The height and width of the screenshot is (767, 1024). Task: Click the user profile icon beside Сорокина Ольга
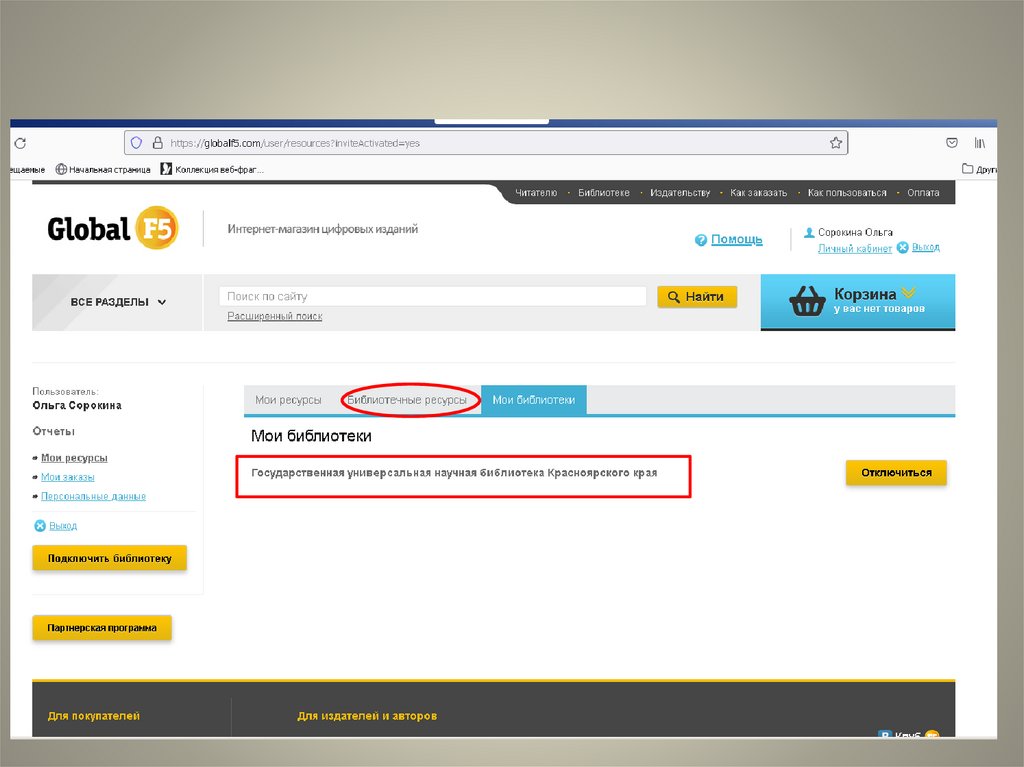[x=809, y=232]
